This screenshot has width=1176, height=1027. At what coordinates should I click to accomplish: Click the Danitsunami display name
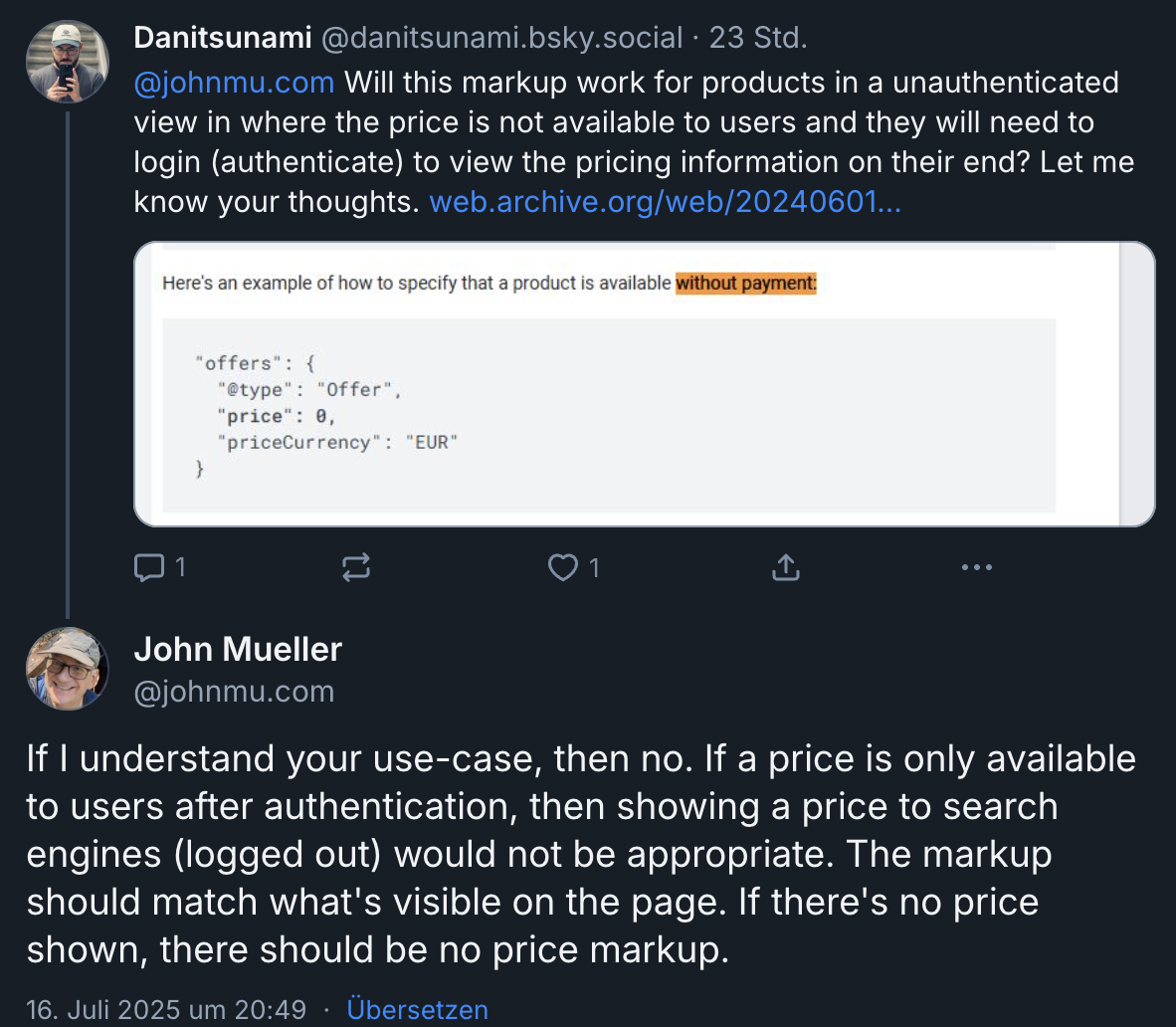click(x=223, y=38)
